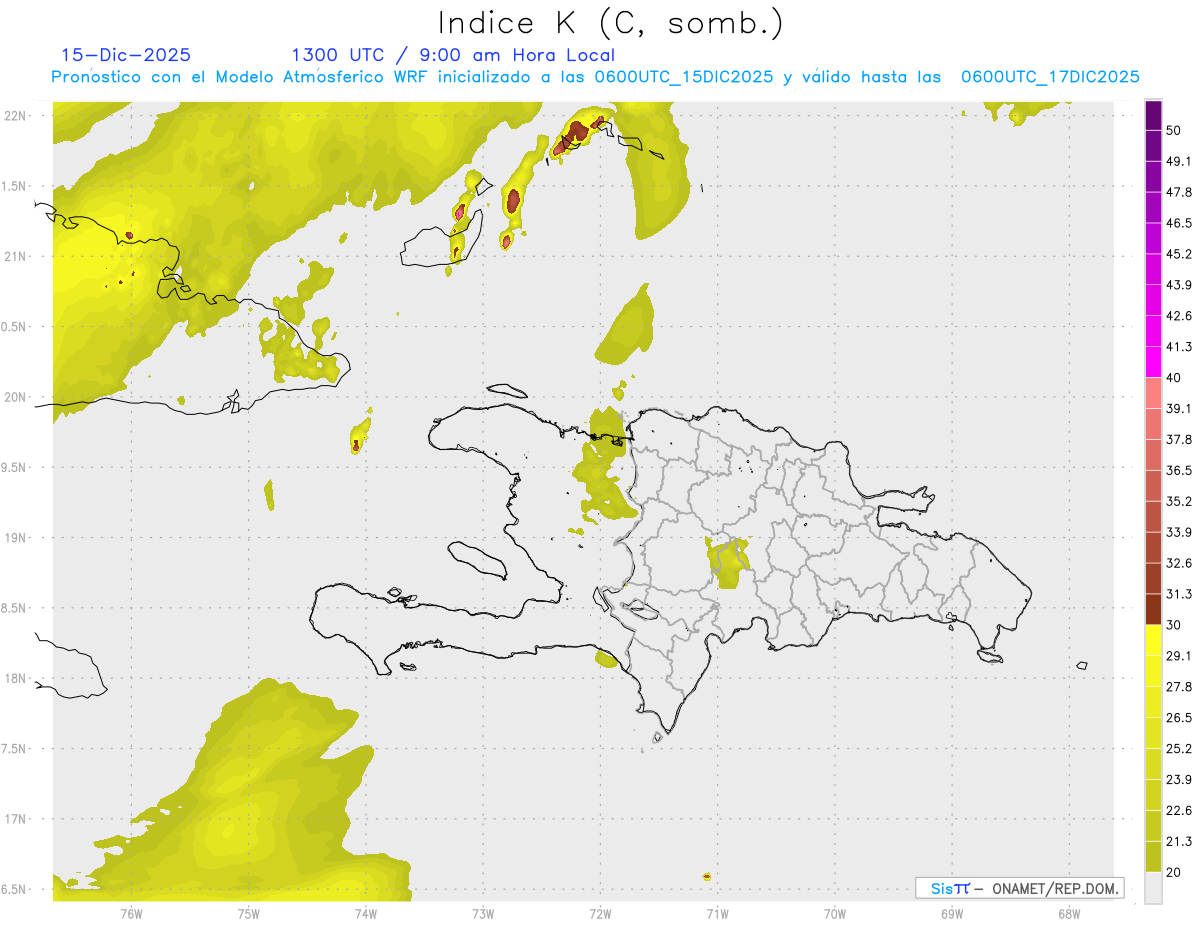Click the colorbar value "27.8"
The height and width of the screenshot is (927, 1200).
[1179, 687]
